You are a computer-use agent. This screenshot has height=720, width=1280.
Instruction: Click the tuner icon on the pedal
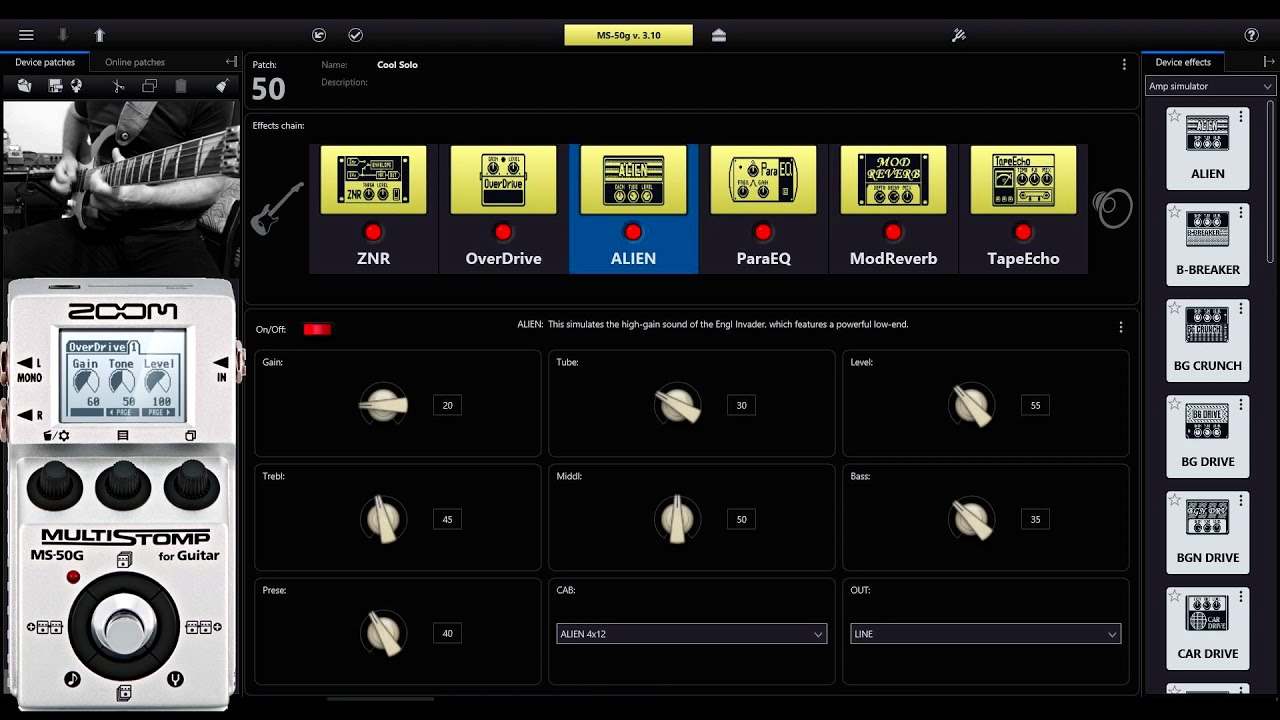click(176, 679)
